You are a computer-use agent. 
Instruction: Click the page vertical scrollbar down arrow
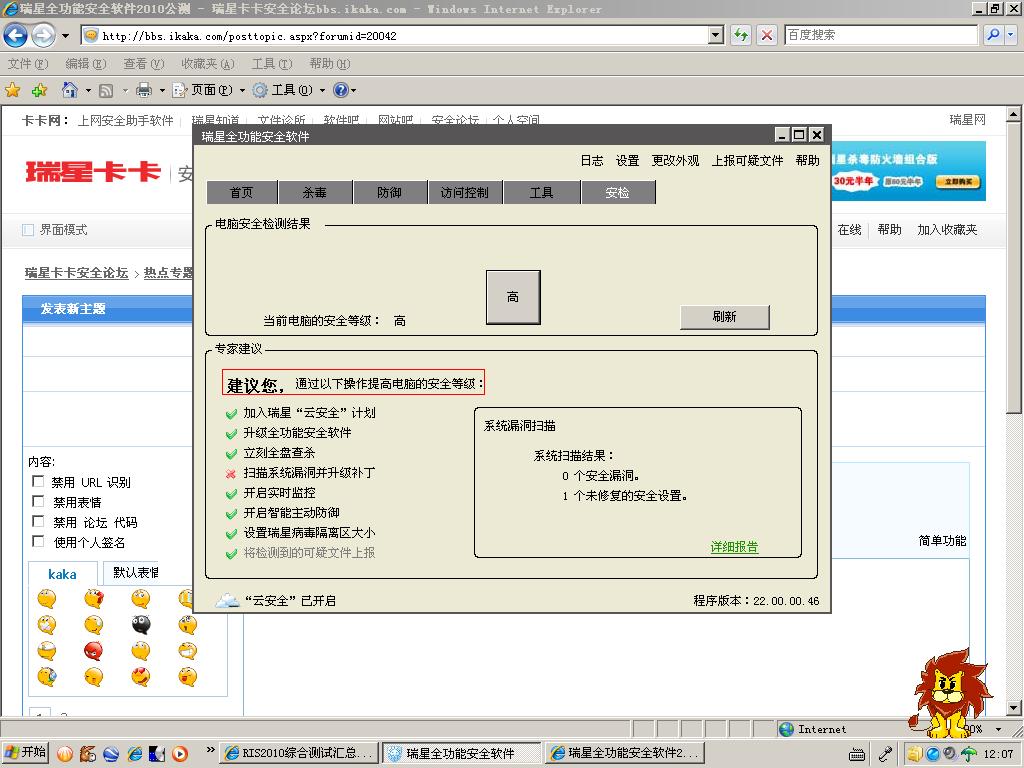1013,708
